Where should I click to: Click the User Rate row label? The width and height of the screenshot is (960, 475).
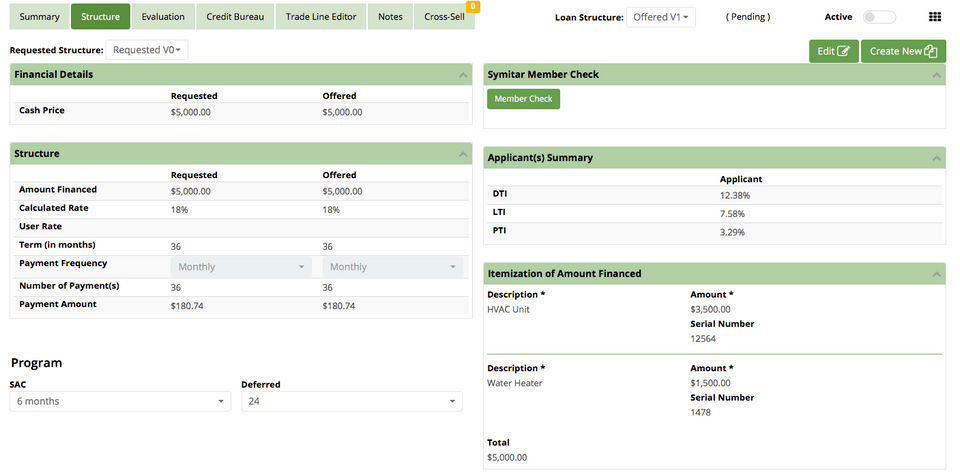point(40,226)
